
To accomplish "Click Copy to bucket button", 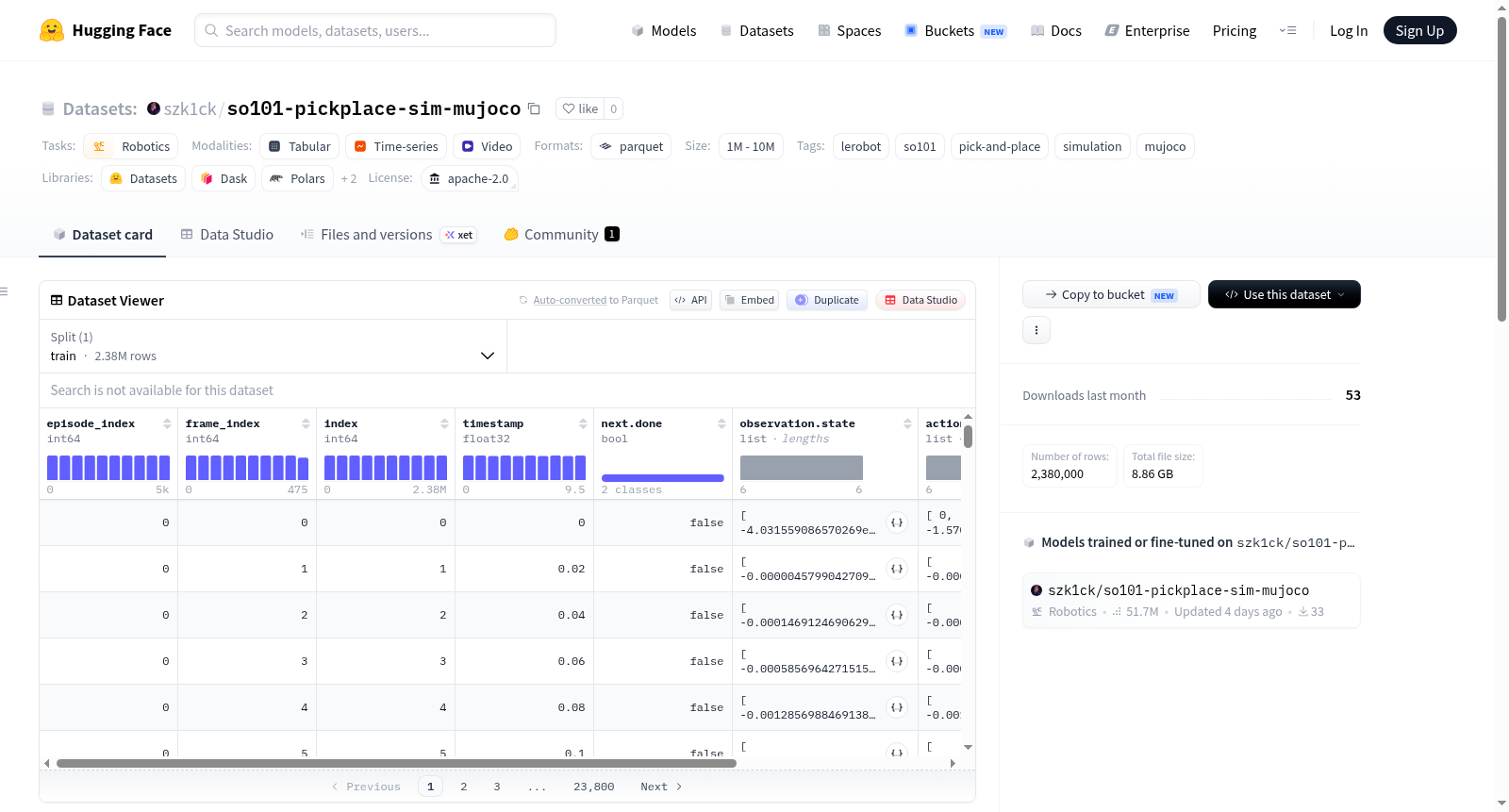I will click(x=1111, y=294).
